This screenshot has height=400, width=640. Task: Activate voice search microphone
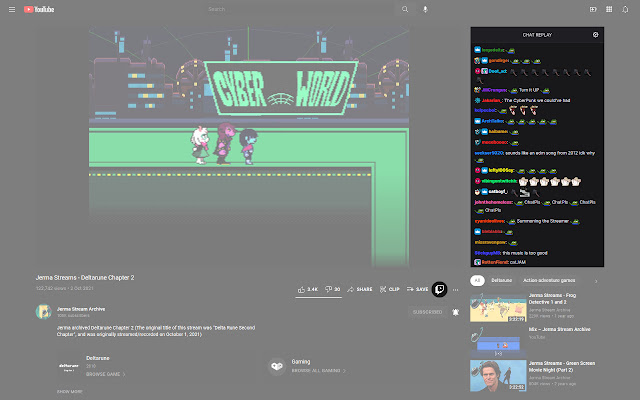pyautogui.click(x=425, y=9)
